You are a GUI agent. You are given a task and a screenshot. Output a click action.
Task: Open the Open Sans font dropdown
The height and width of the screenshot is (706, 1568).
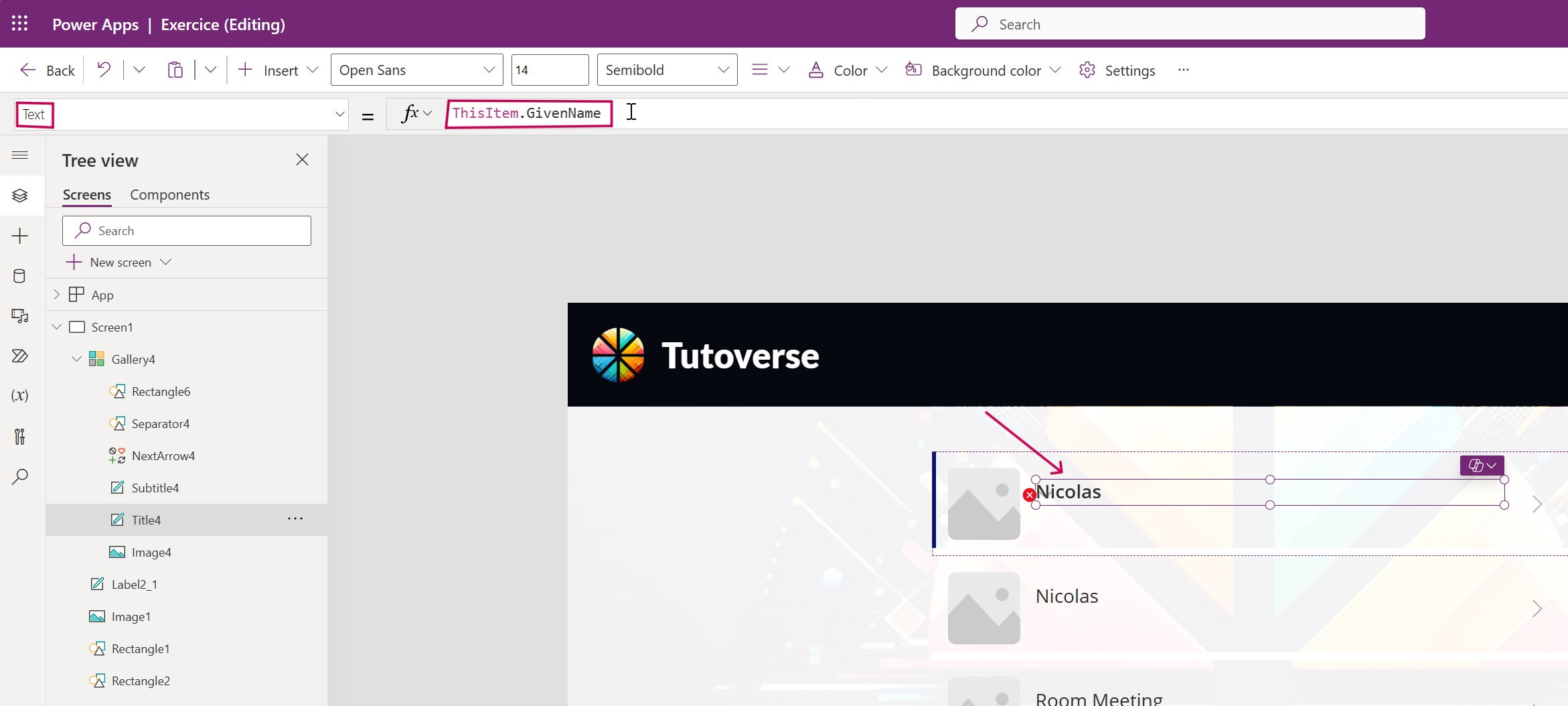coord(416,70)
